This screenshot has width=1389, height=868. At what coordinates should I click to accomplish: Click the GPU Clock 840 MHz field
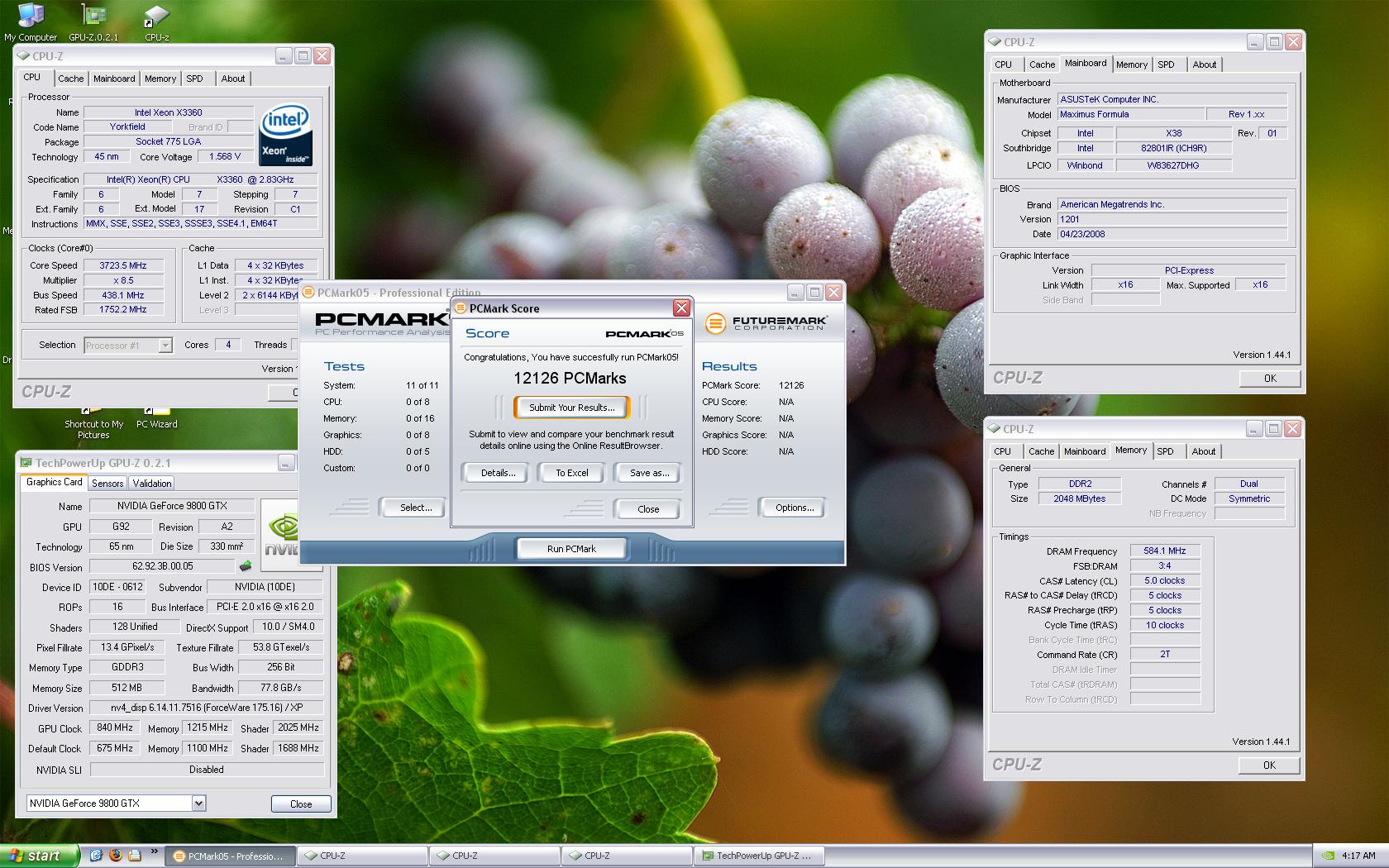tap(115, 727)
